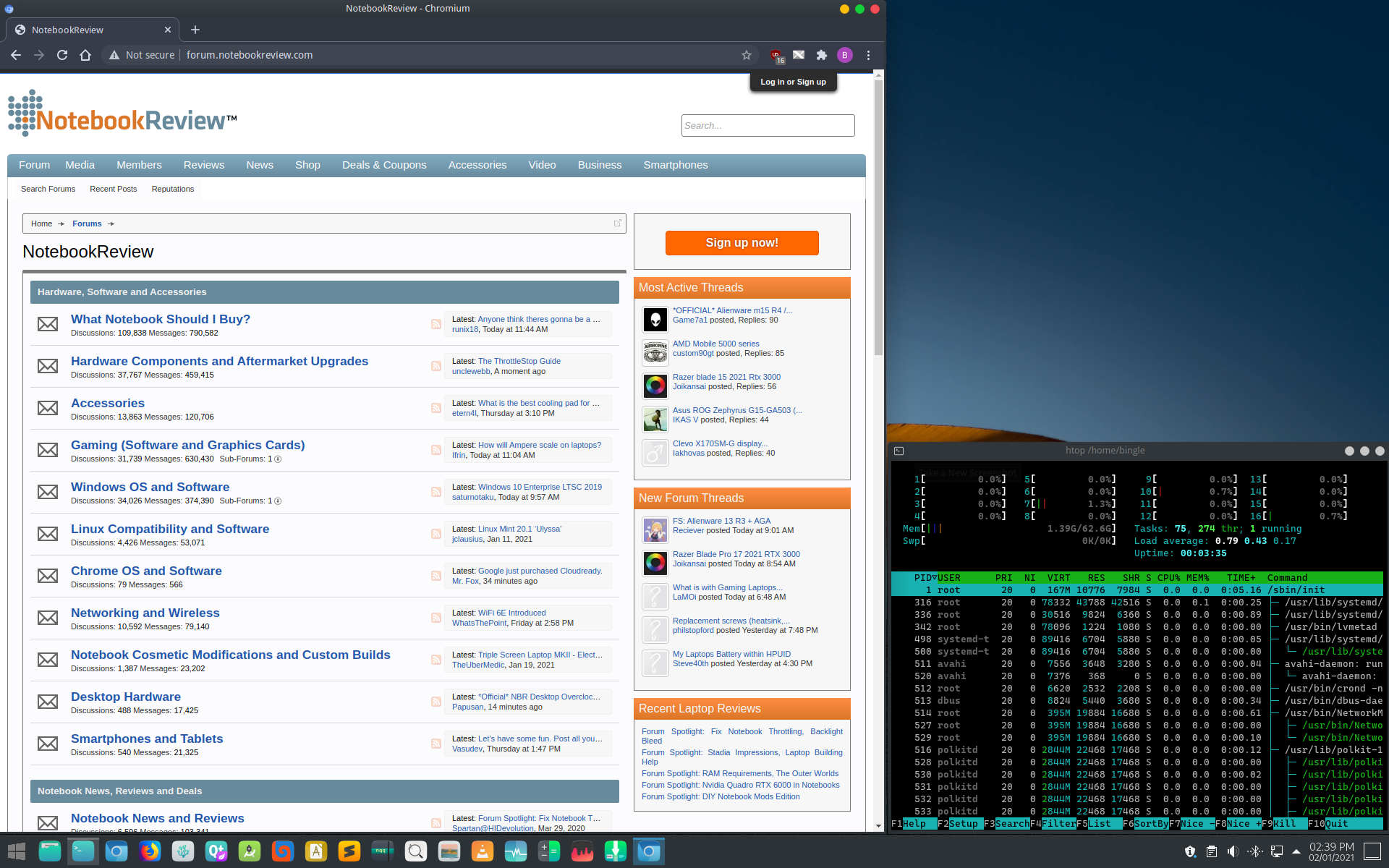Screen dimensions: 1389x868
Task: Open Bluetooth settings in system tray
Action: tap(1255, 851)
